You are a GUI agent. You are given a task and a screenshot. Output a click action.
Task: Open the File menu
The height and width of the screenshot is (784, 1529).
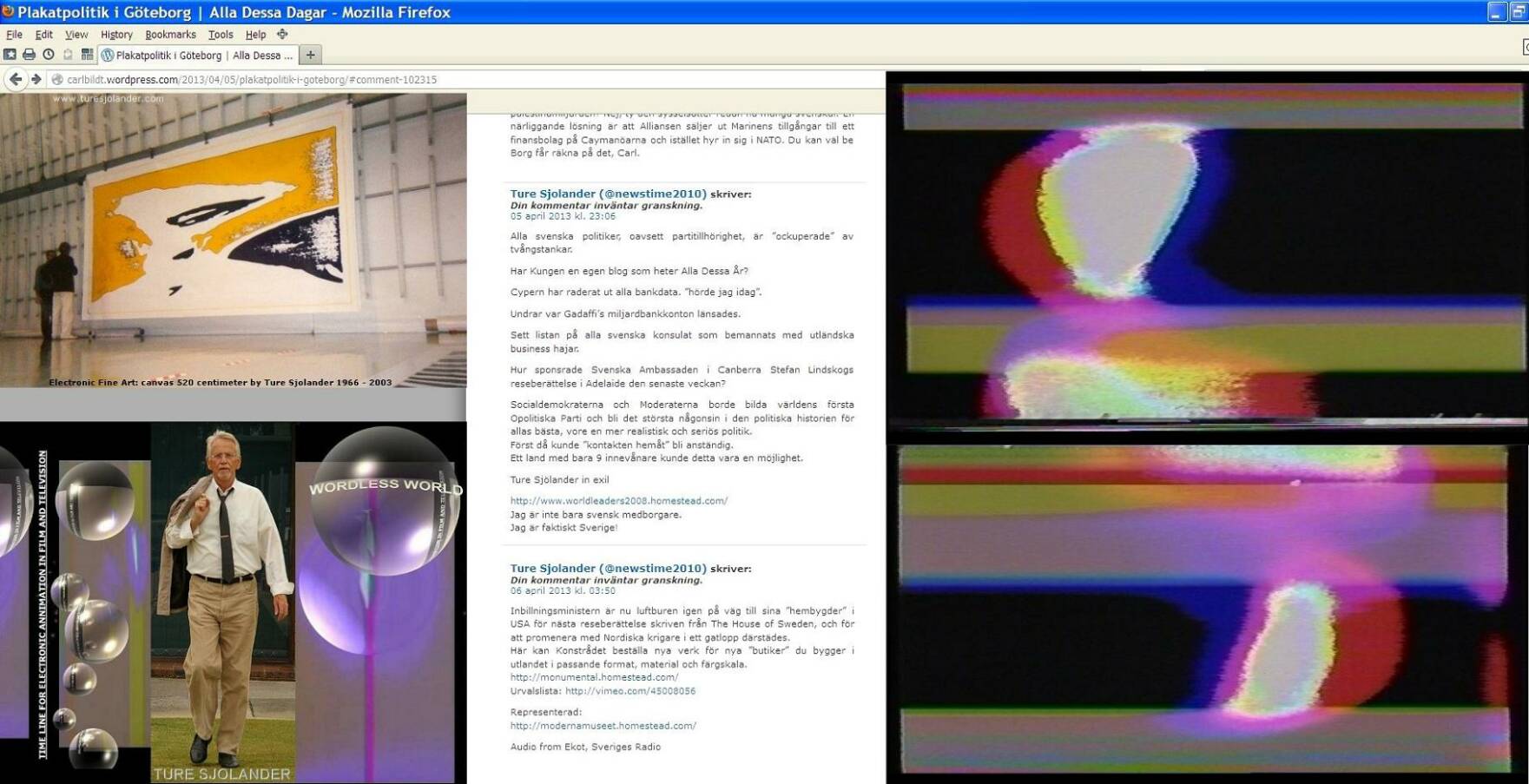[x=14, y=35]
